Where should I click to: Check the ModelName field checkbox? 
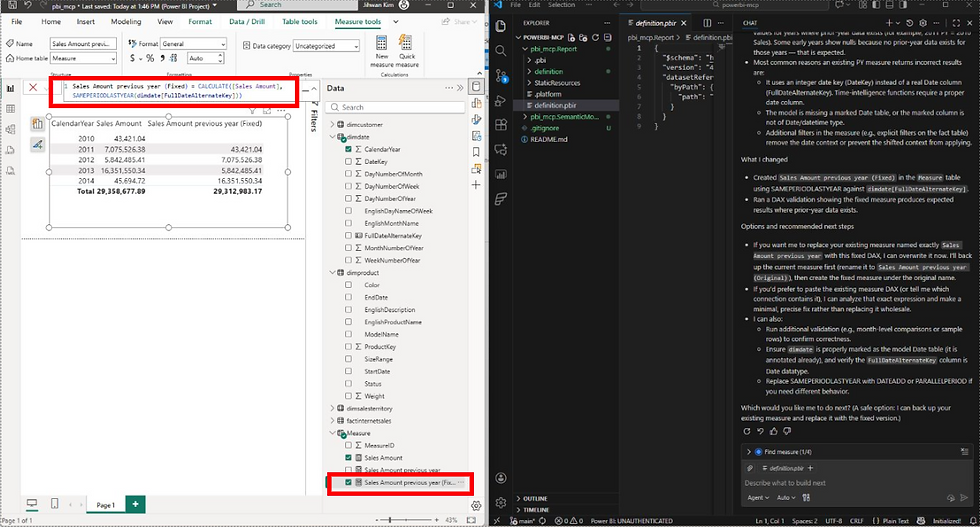pyautogui.click(x=348, y=334)
